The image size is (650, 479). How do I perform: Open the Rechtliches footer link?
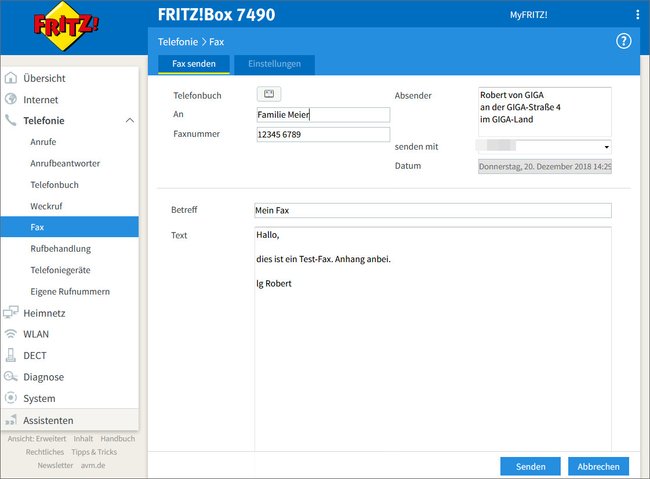coord(45,452)
